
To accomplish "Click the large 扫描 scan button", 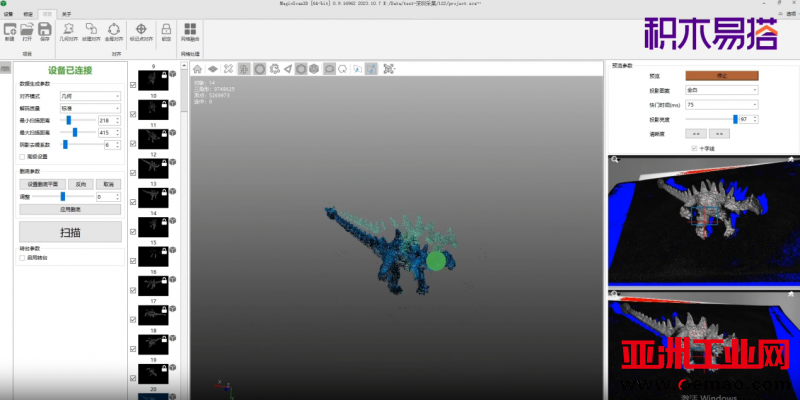I will pyautogui.click(x=70, y=232).
